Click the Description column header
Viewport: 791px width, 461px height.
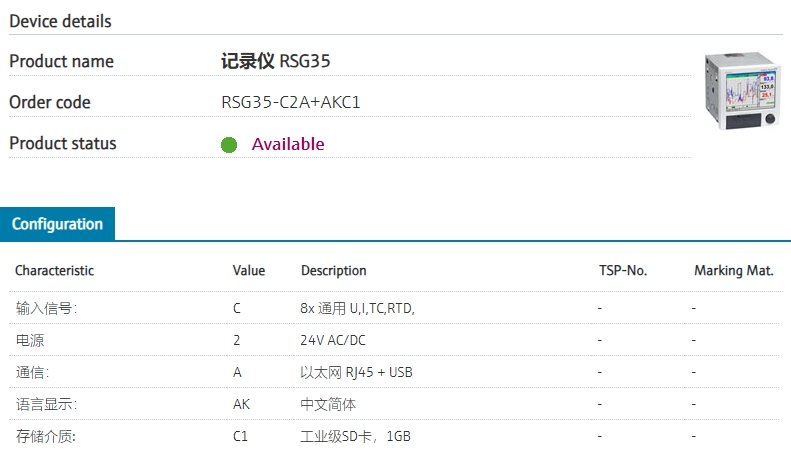coord(333,270)
